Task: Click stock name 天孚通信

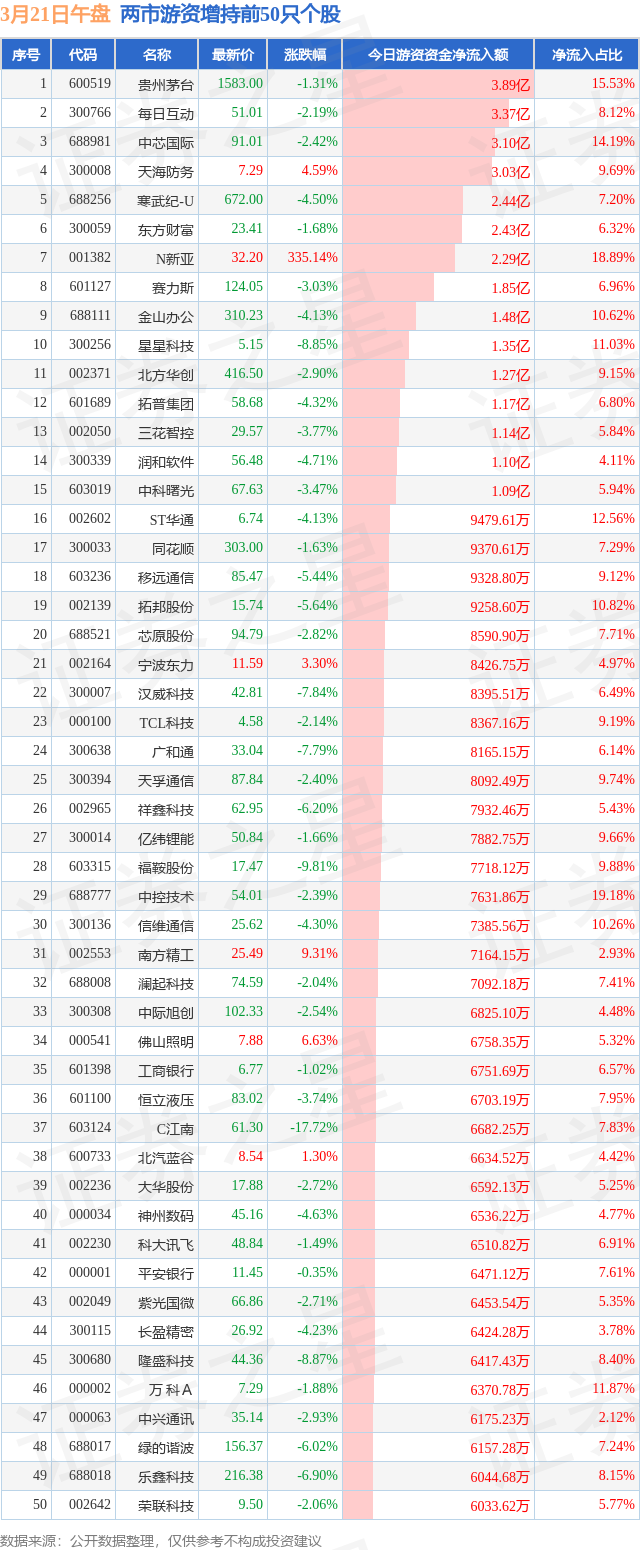Action: click(x=166, y=781)
